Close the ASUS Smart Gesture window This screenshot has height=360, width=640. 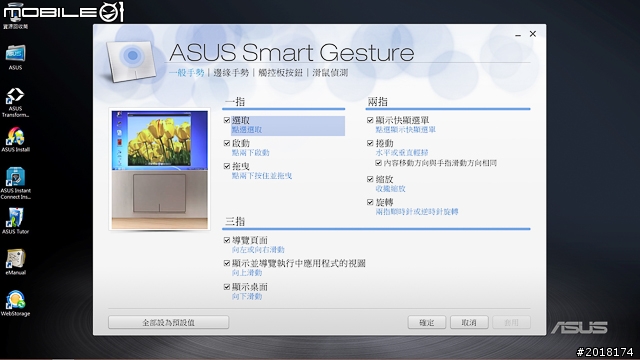(x=533, y=34)
